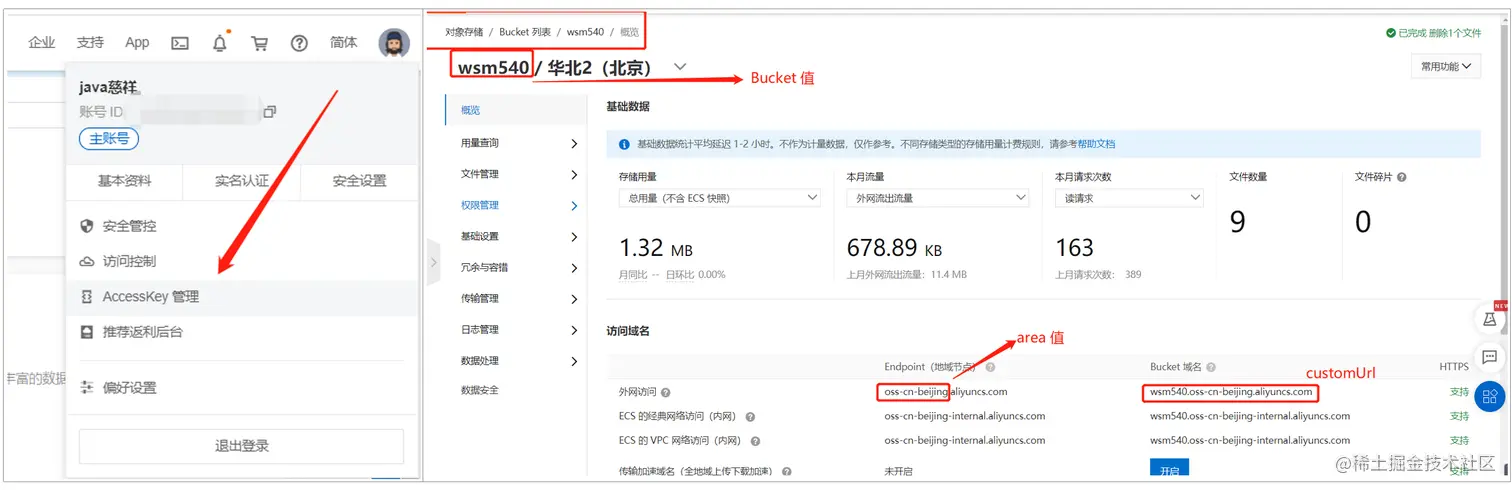Image resolution: width=1512 pixels, height=490 pixels.
Task: Expand 日志管理 in the sidebar
Action: click(x=573, y=330)
